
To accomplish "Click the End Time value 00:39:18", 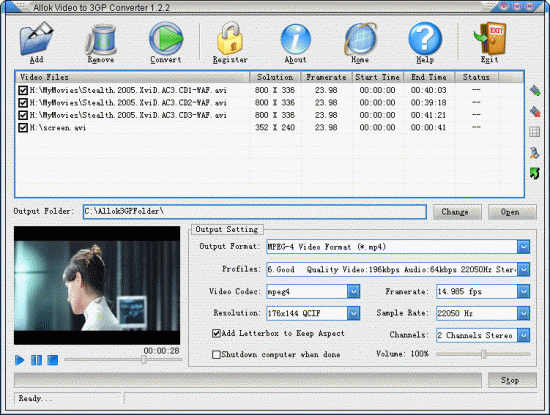I will [428, 103].
